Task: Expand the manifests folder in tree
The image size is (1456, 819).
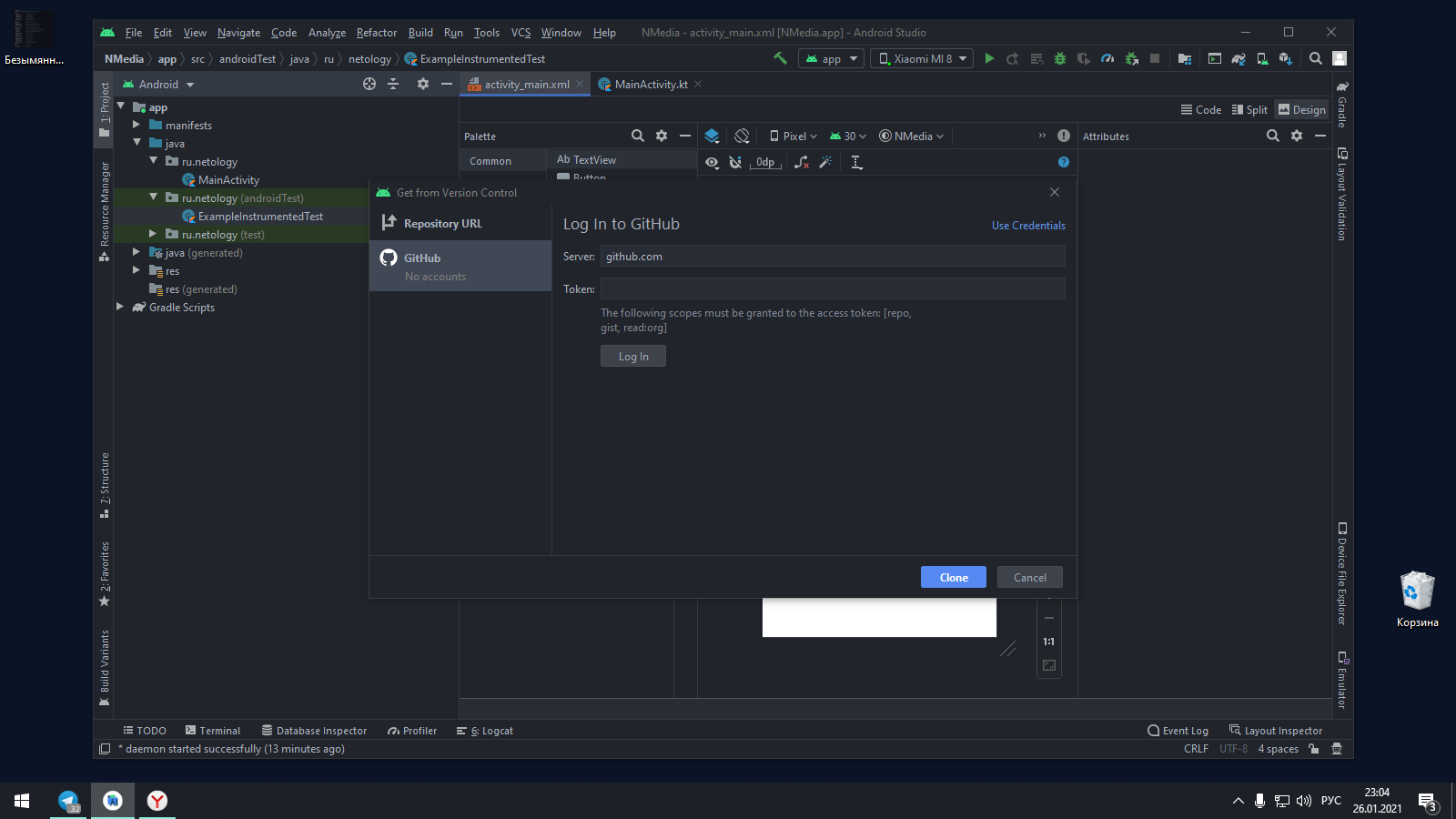Action: click(136, 125)
